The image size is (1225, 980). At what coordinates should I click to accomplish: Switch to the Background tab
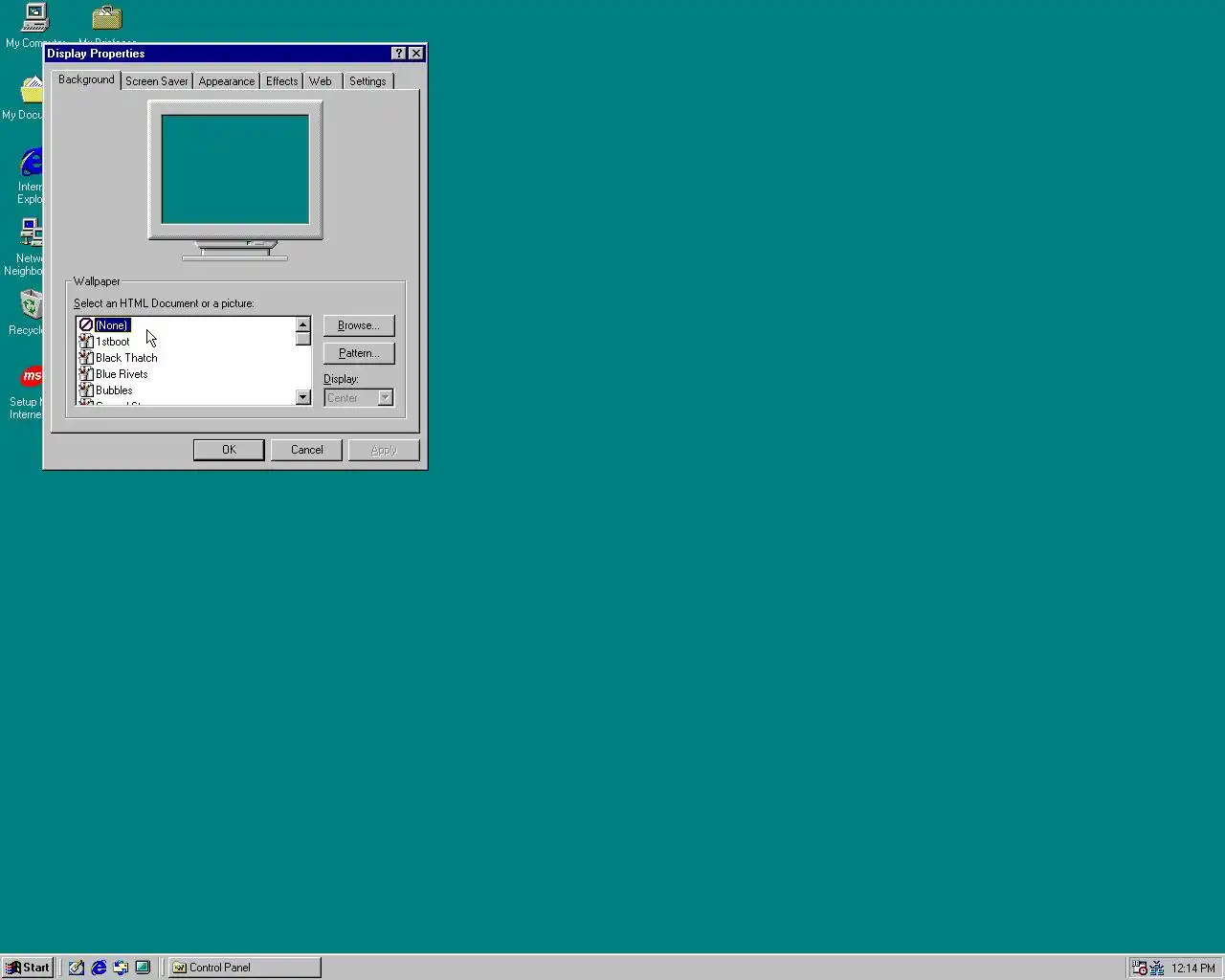point(86,79)
